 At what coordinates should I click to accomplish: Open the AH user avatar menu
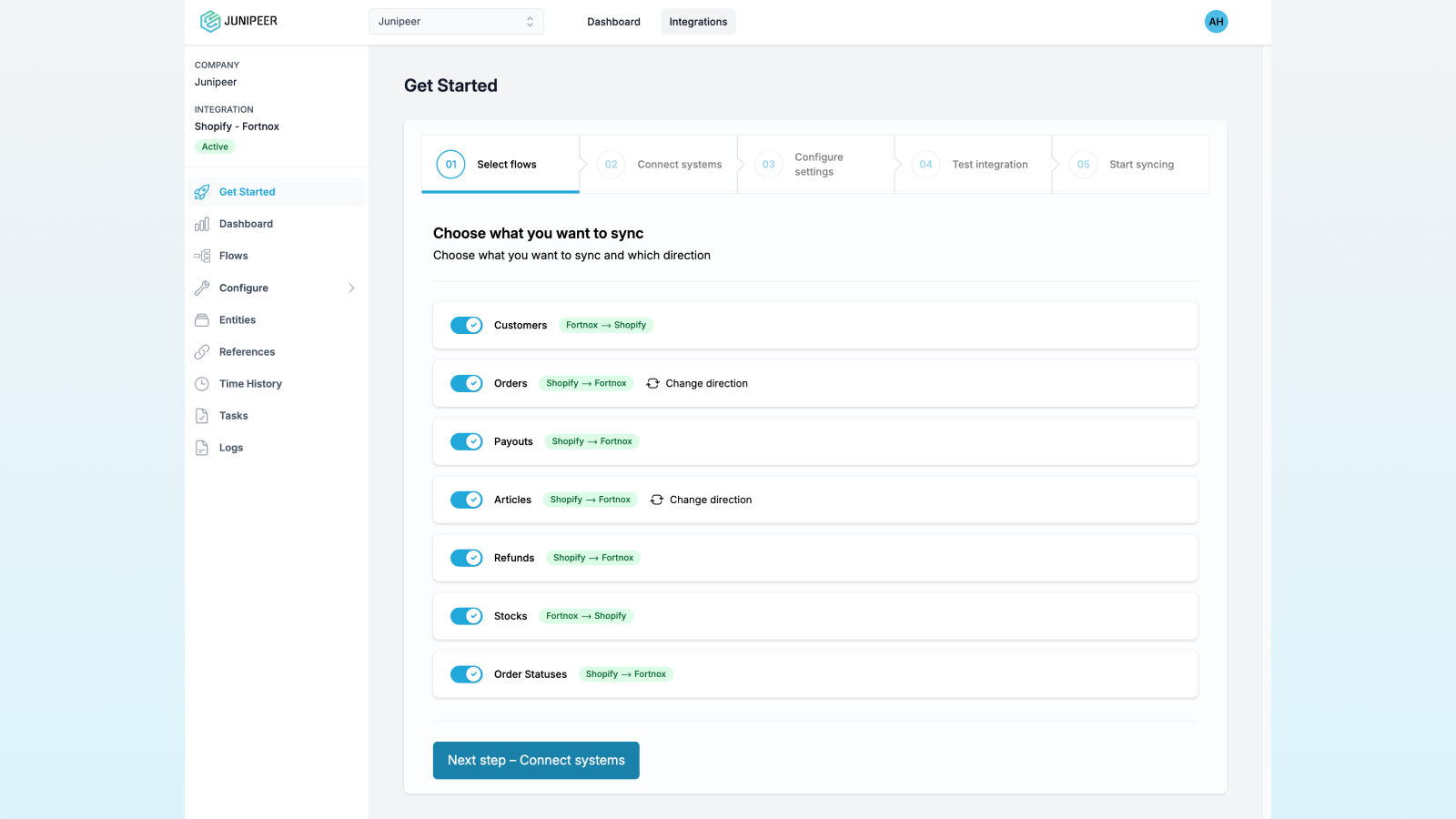point(1216,22)
